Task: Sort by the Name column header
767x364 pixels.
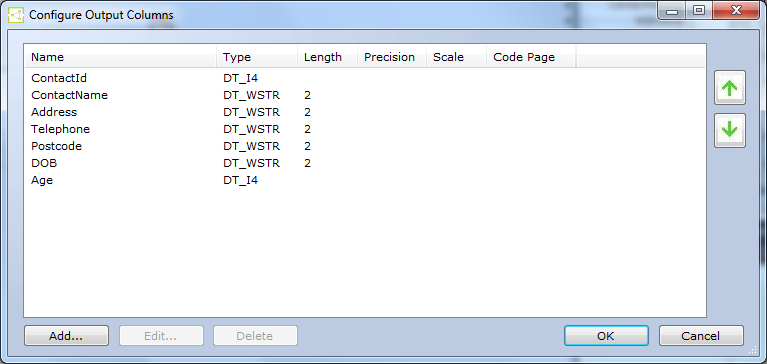Action: [120, 57]
